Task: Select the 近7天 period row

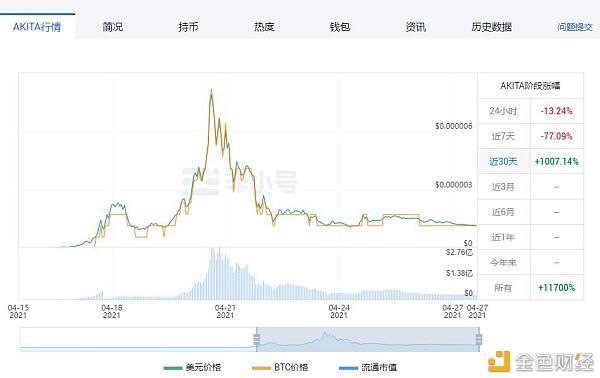Action: pos(530,136)
